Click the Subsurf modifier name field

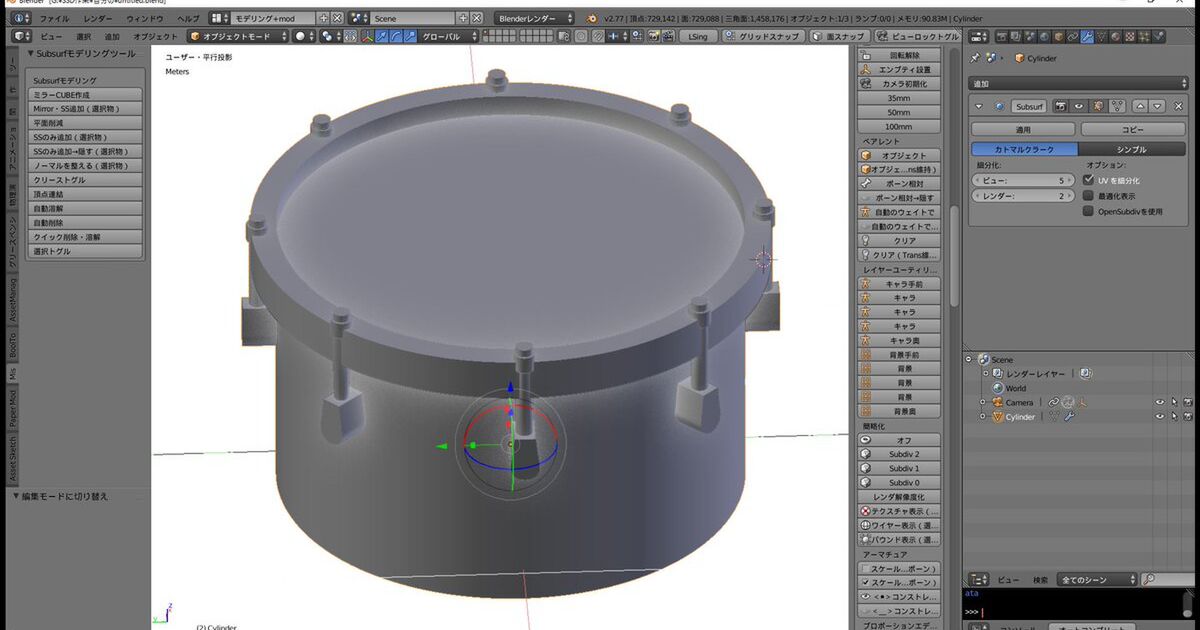[x=1027, y=106]
